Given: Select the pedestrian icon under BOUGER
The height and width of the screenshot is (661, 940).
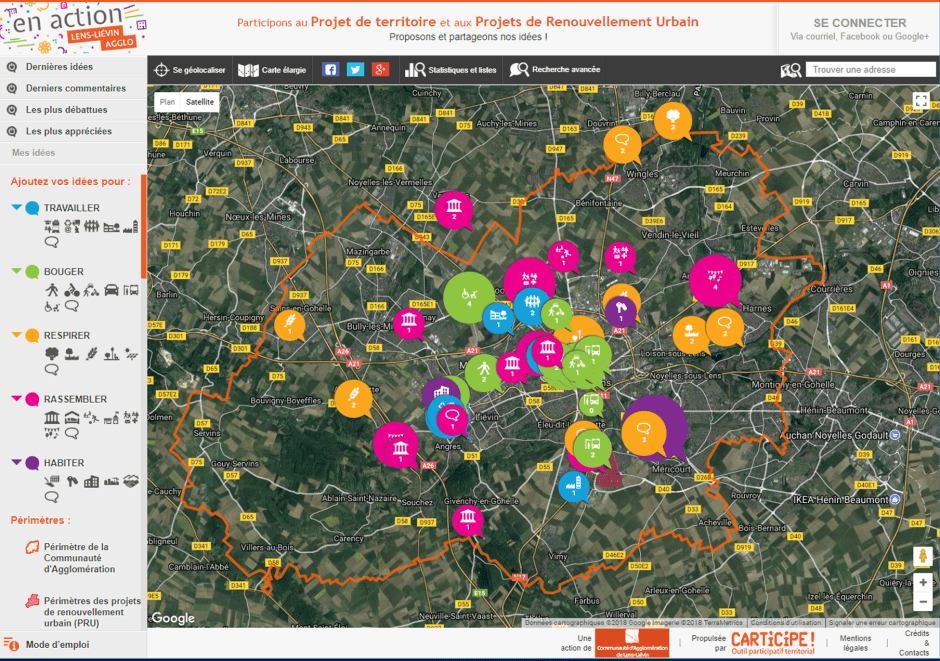Looking at the screenshot, I should tap(52, 291).
